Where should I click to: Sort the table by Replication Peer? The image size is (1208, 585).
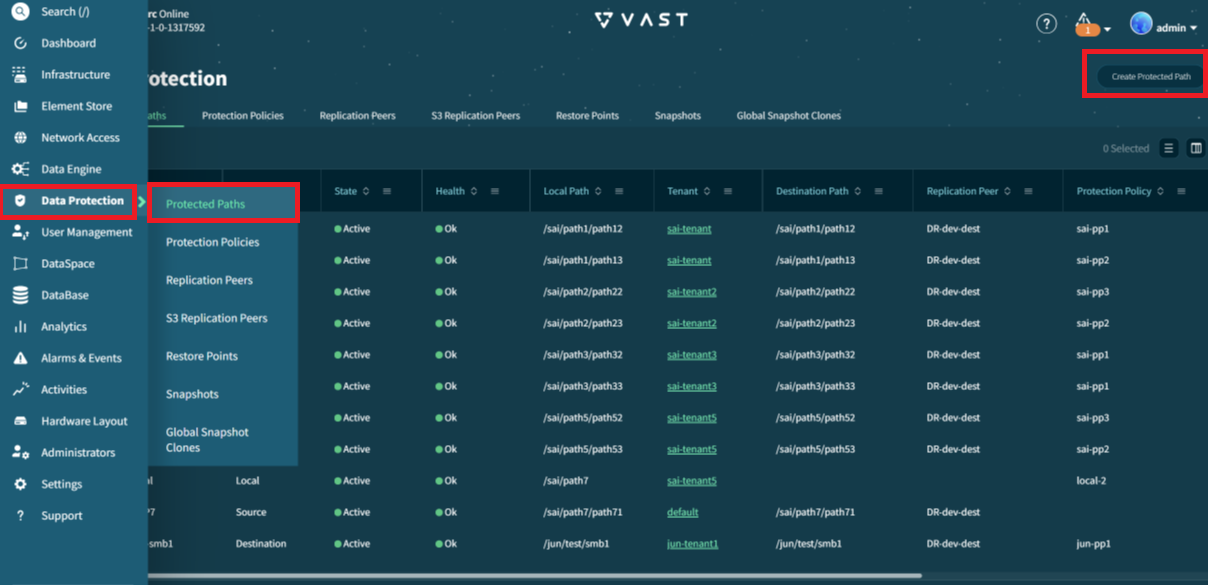point(1007,191)
